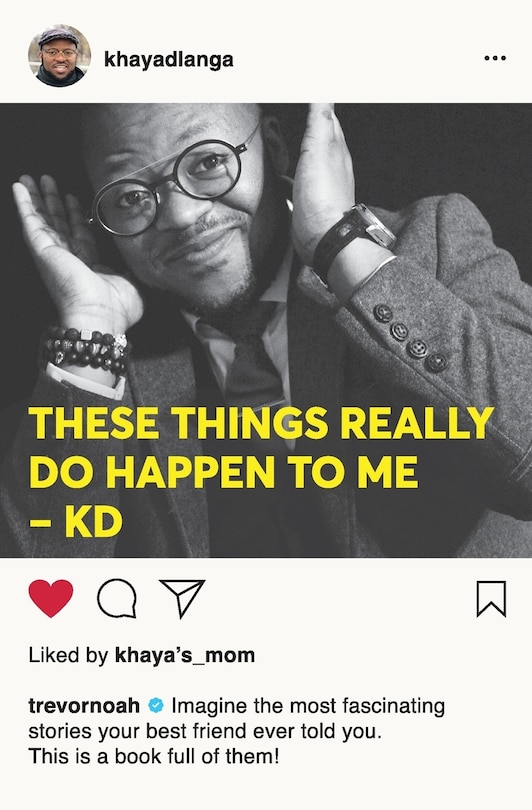Click the yellow '– KD' signature
This screenshot has width=532, height=810.
pos(76,522)
